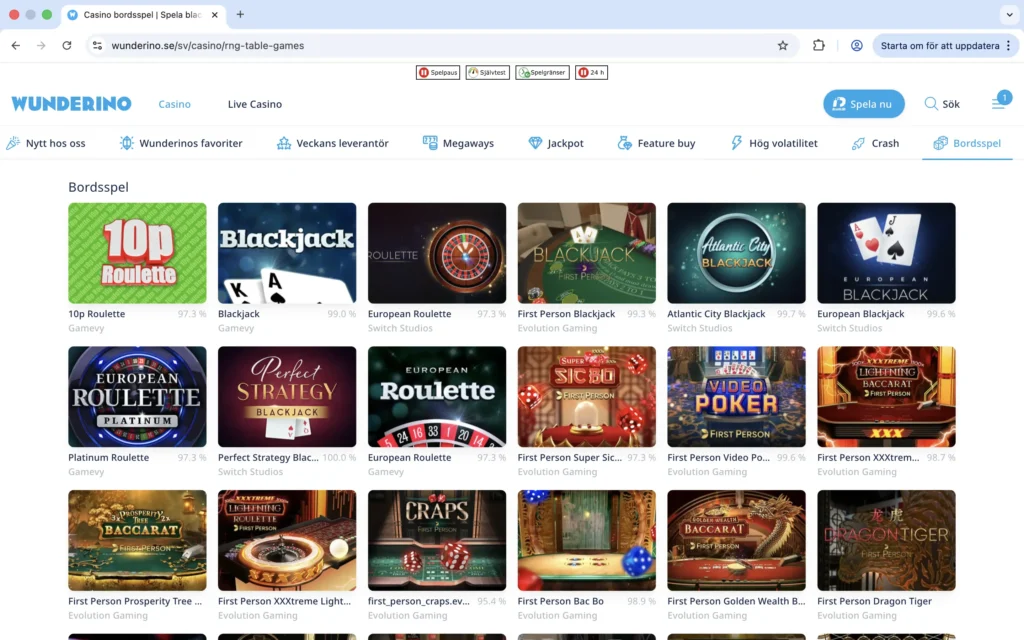Select the Megaways category icon
This screenshot has width=1024, height=640.
(430, 143)
